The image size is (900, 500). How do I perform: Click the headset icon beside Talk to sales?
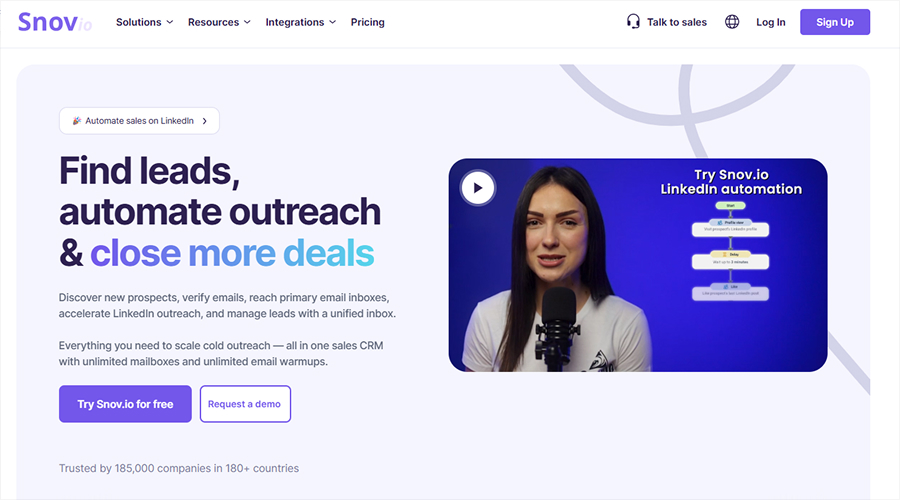633,22
